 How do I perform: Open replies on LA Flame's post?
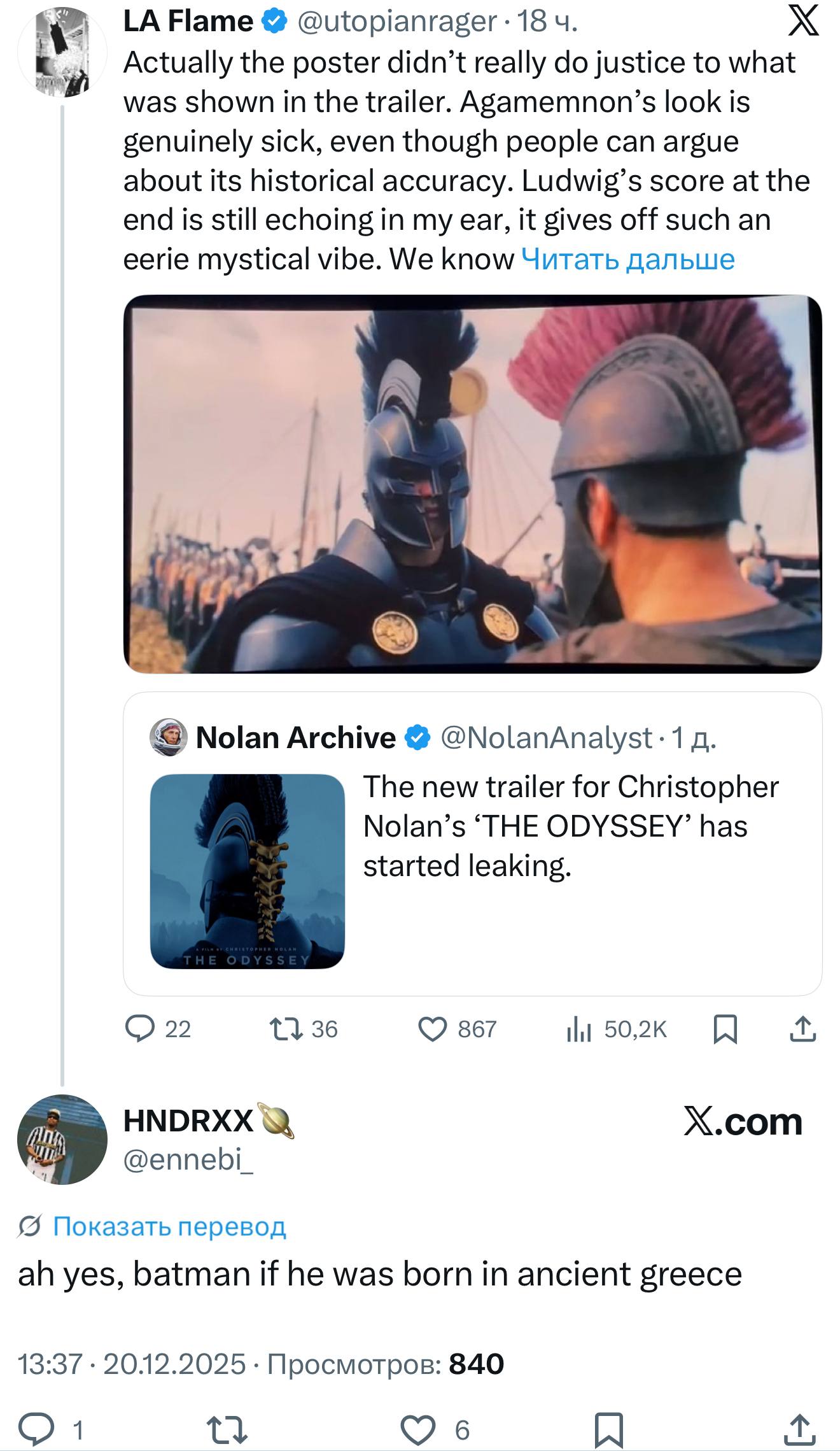coord(141,1028)
